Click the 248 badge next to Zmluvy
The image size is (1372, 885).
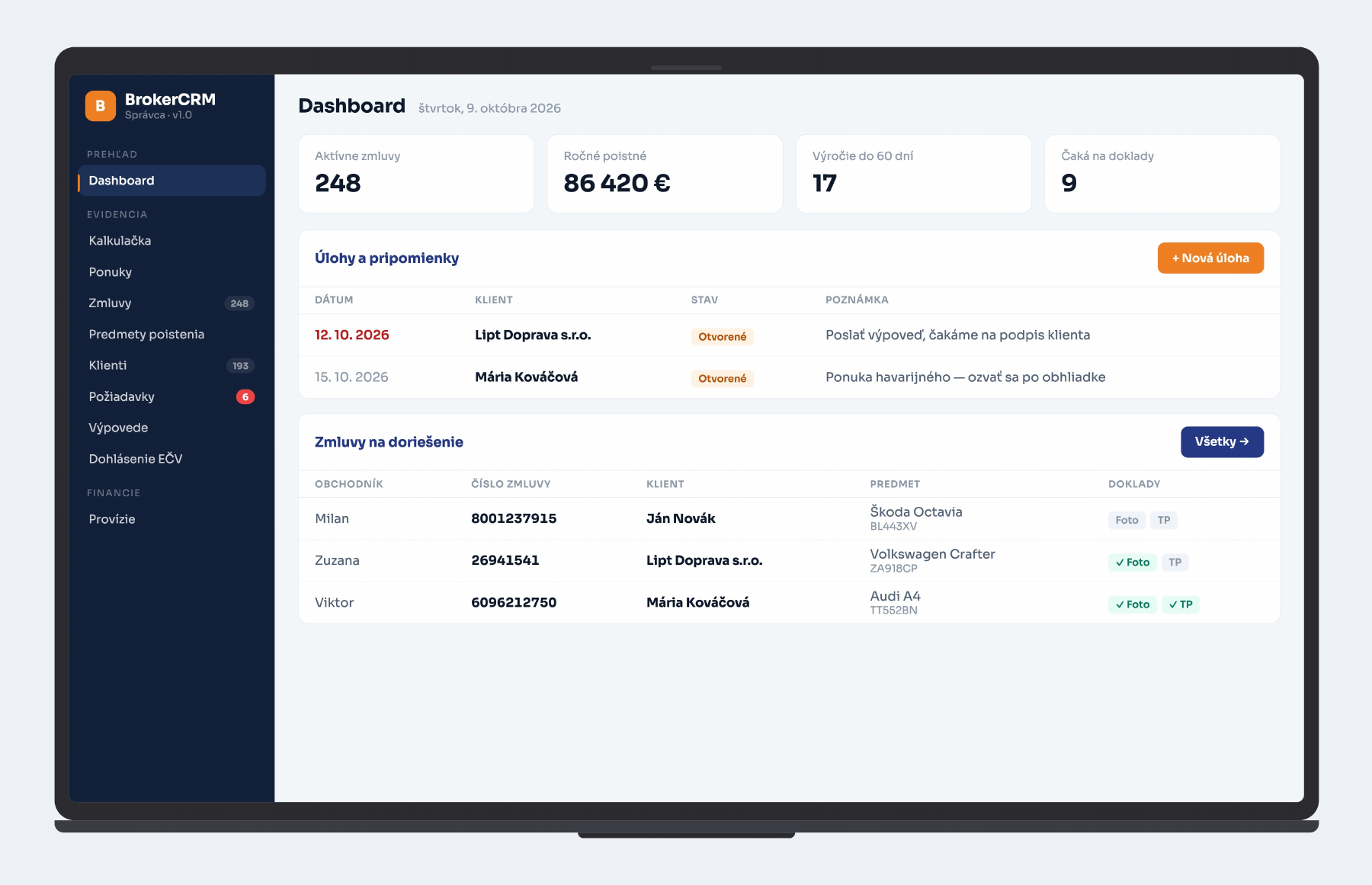tap(239, 303)
